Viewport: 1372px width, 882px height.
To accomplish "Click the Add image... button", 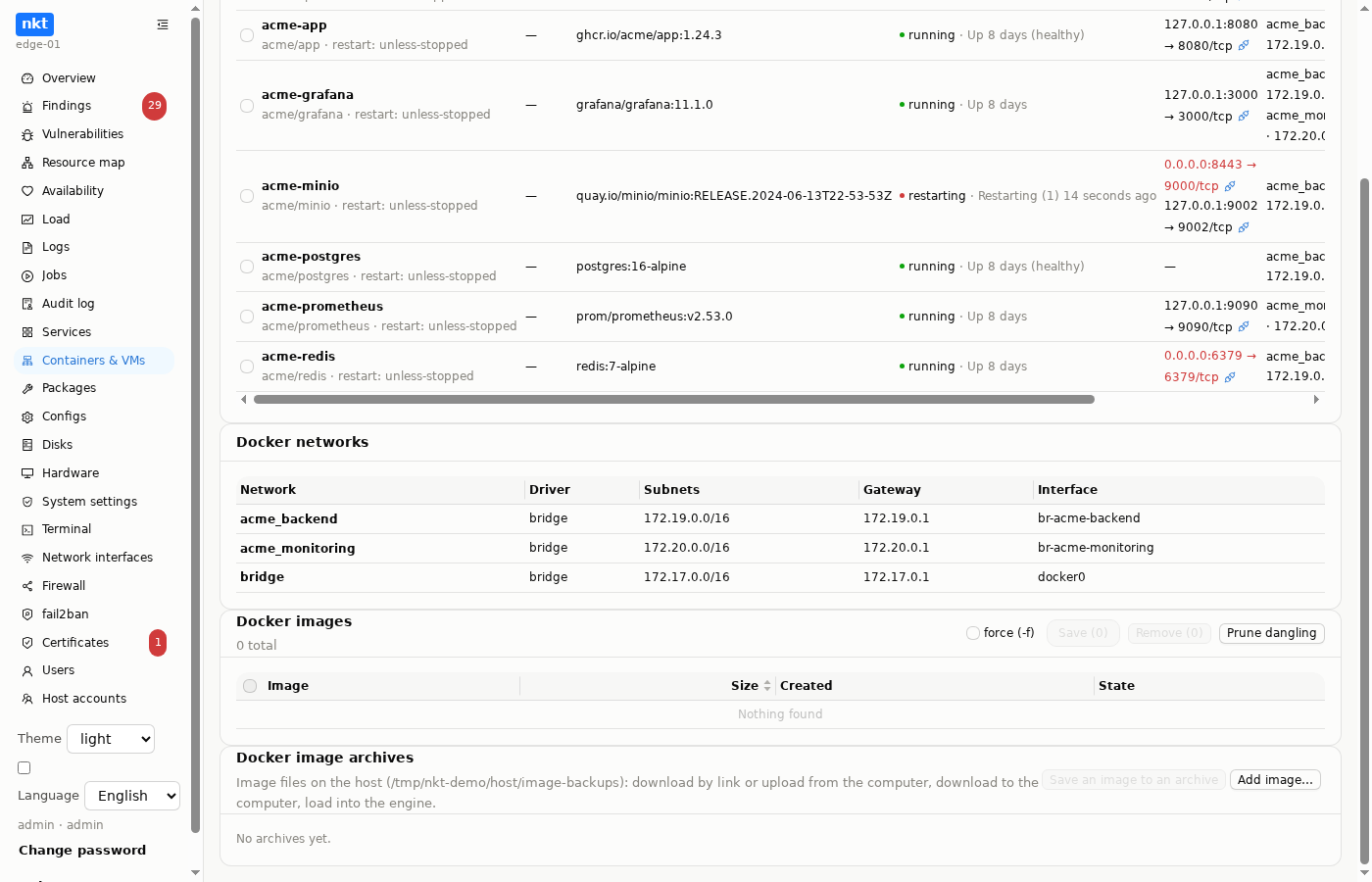I will click(1275, 780).
